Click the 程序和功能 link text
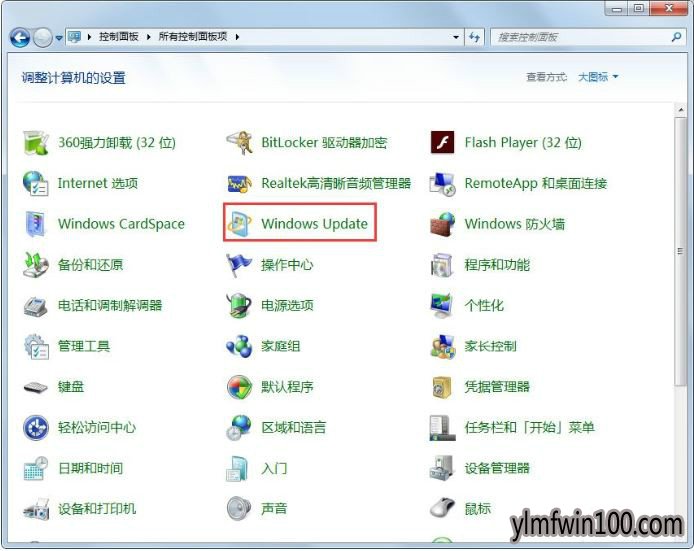 [497, 265]
